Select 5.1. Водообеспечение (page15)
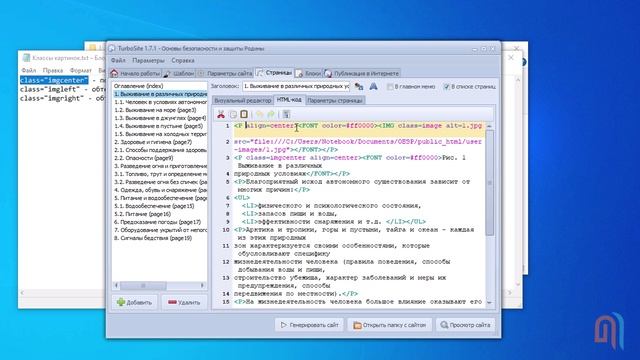640x360 pixels. tap(160, 206)
